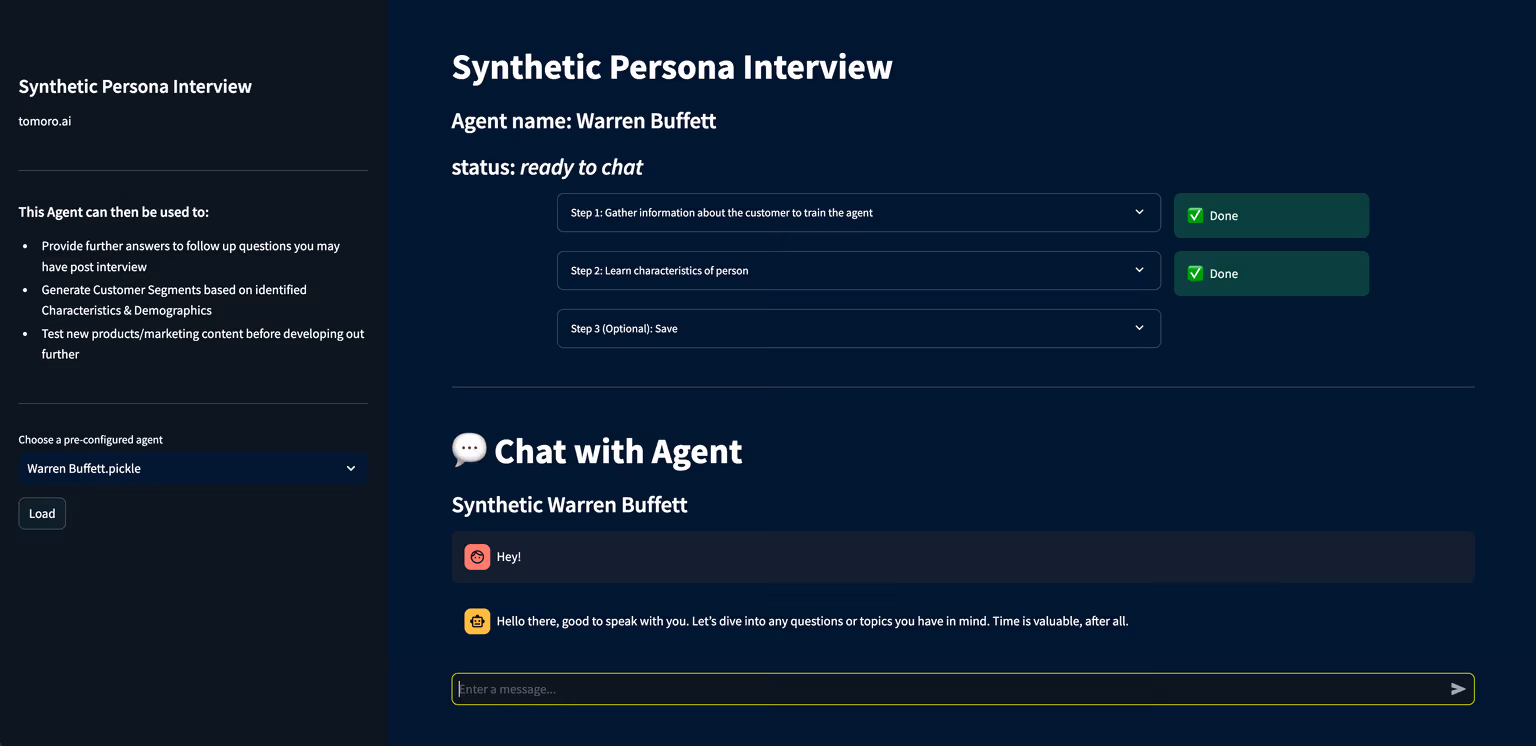Expand Step 3 (Optional): Save
1536x746 pixels.
859,329
